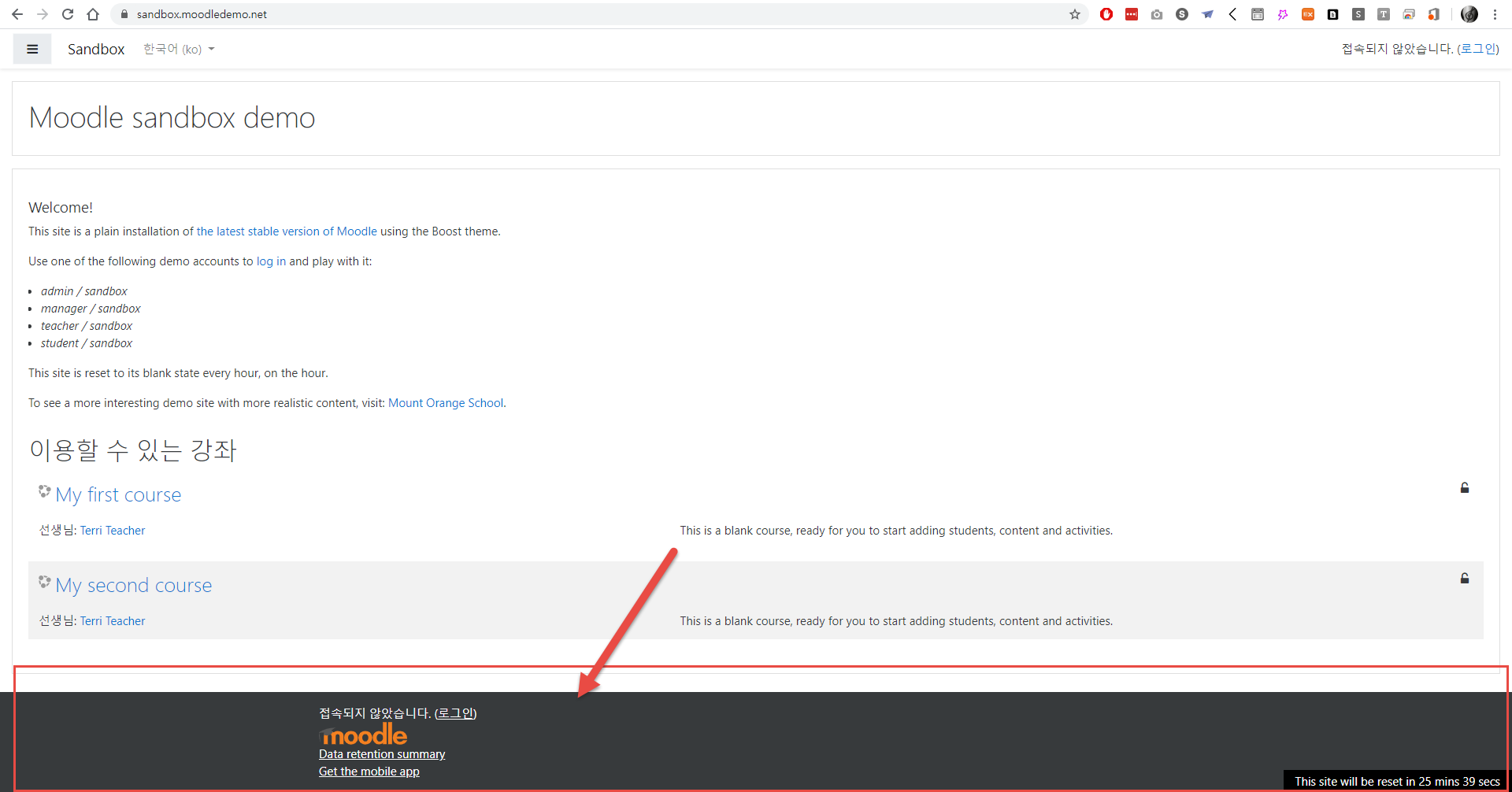The image size is (1512, 792).
Task: Go back with the browser back arrow
Action: (17, 14)
